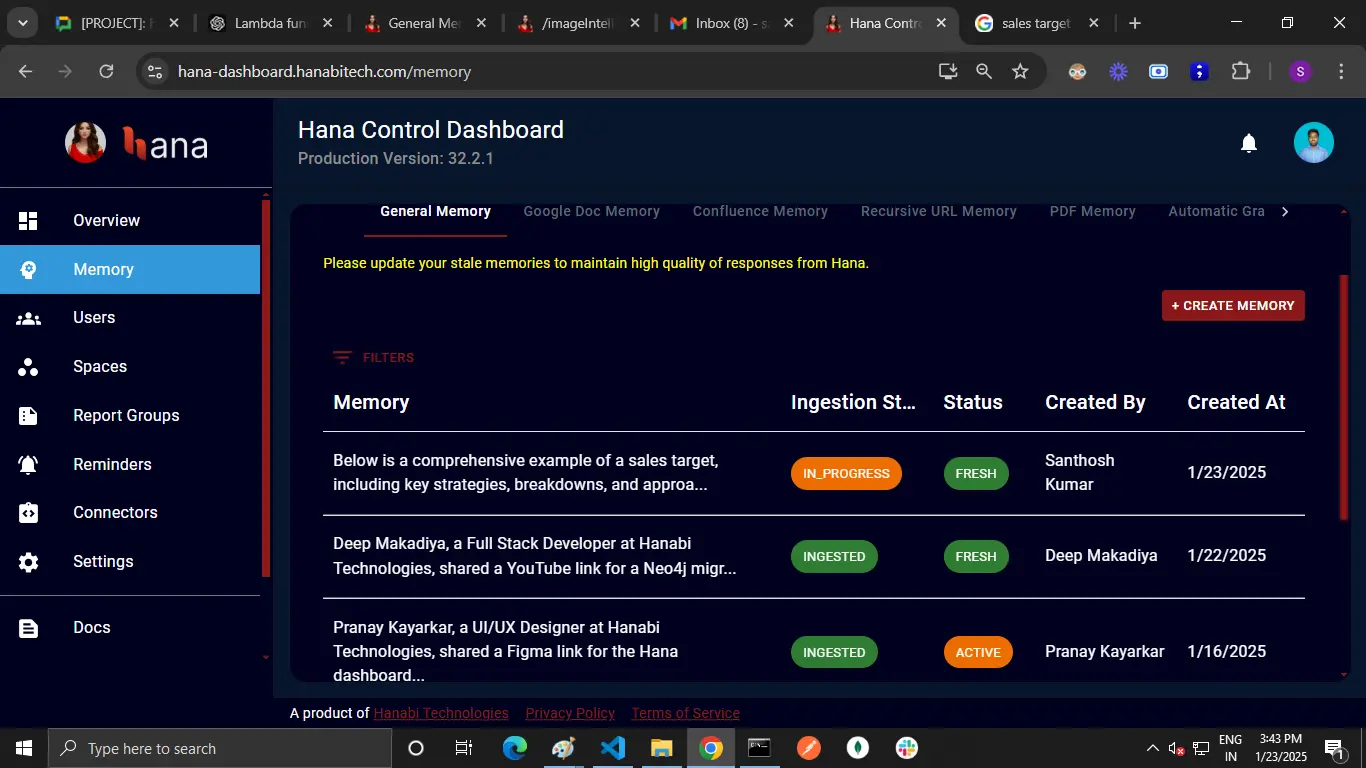
Task: Click memory about Deep Makadiya YouTube link
Action: [535, 556]
